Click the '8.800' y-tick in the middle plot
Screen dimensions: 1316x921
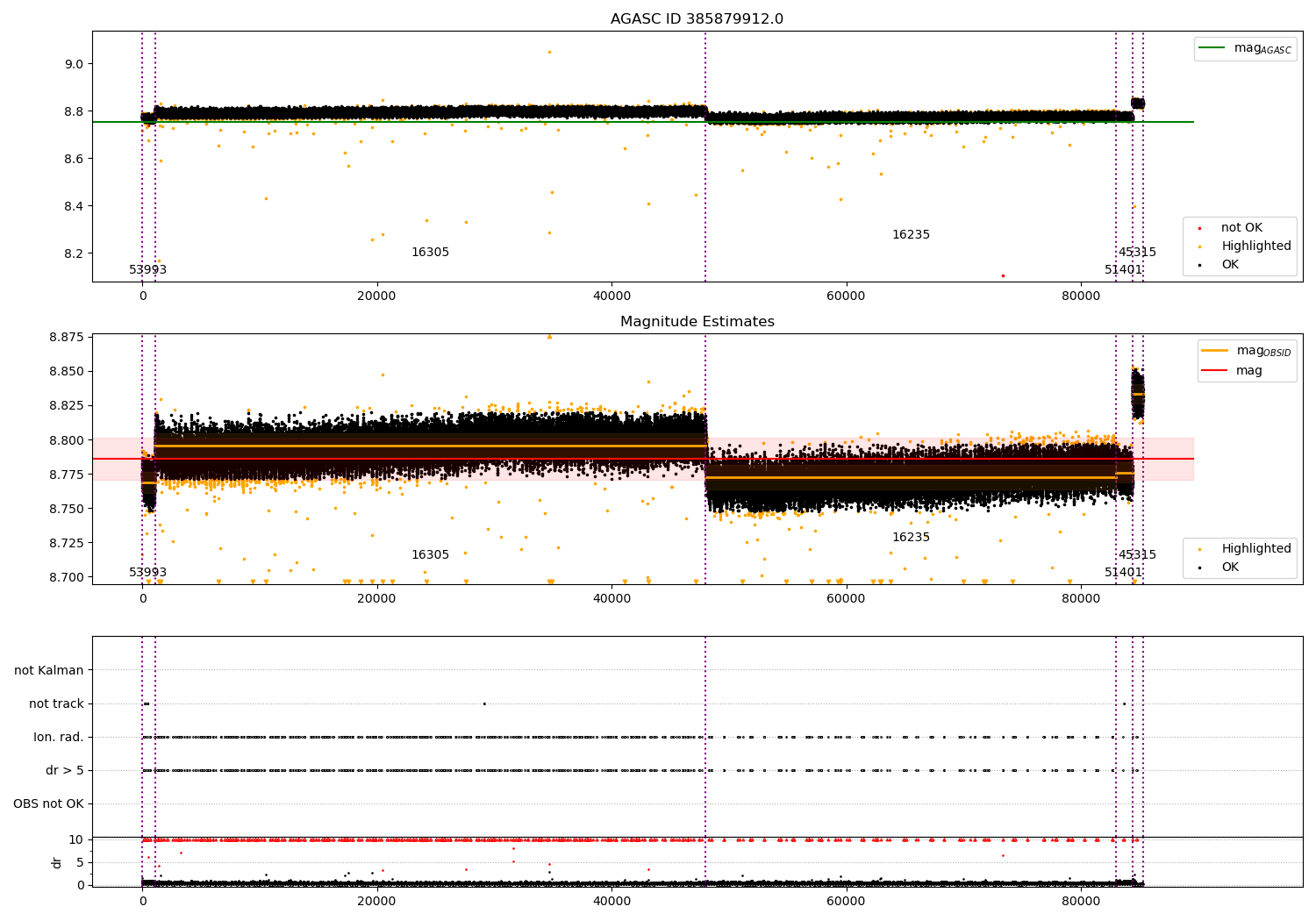click(x=67, y=440)
